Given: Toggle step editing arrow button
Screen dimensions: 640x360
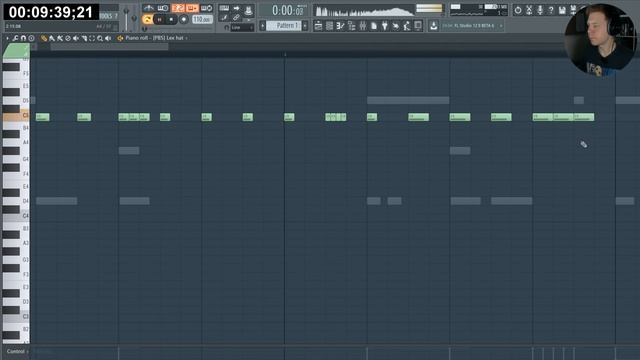Looking at the screenshot, I should tap(236, 8).
